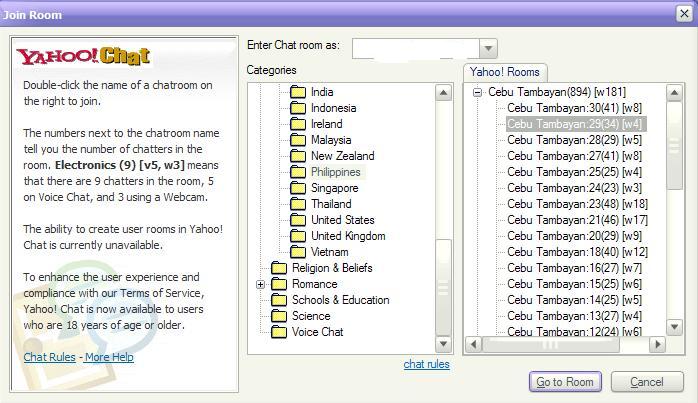
Task: Select the Vietnam folder icon
Action: pos(297,252)
